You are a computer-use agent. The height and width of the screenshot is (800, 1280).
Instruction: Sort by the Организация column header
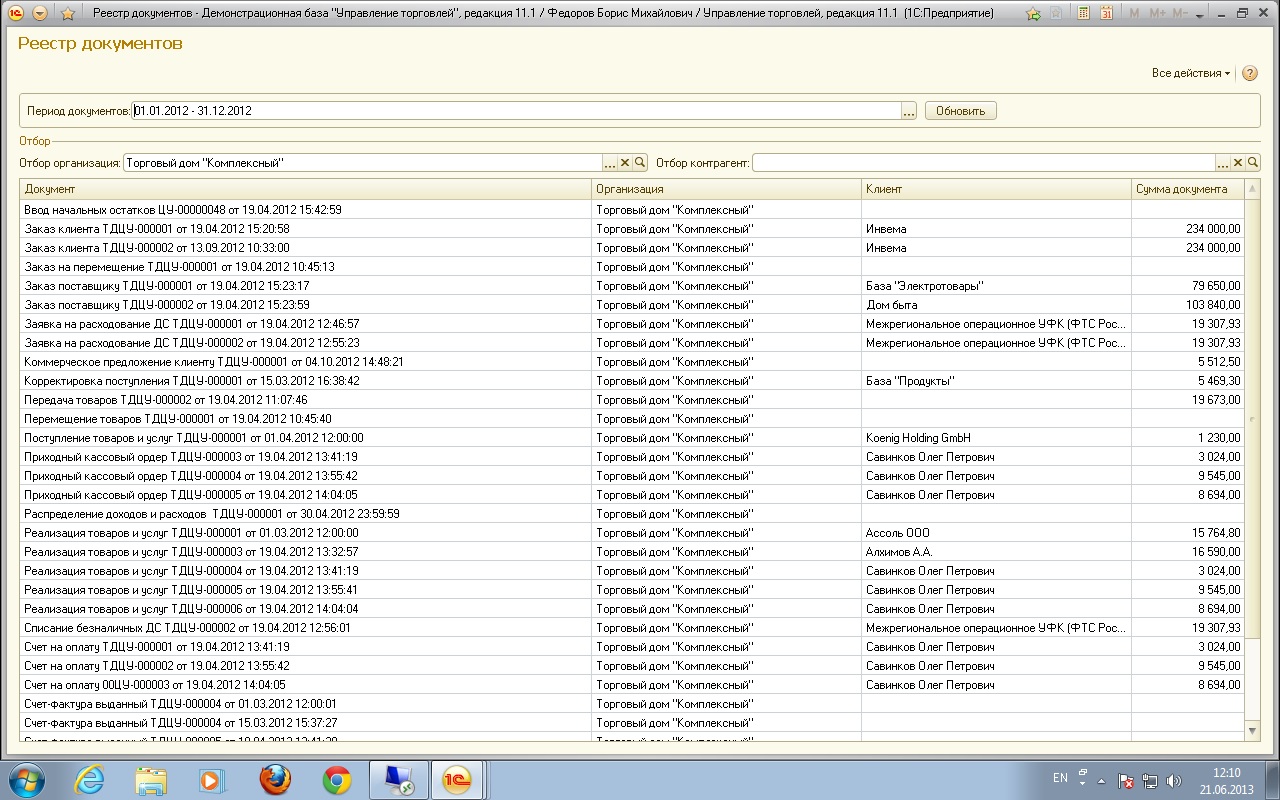(x=726, y=189)
